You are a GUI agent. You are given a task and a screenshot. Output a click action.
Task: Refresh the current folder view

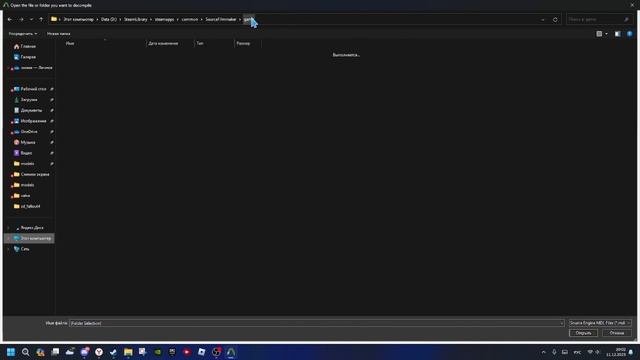[555, 20]
